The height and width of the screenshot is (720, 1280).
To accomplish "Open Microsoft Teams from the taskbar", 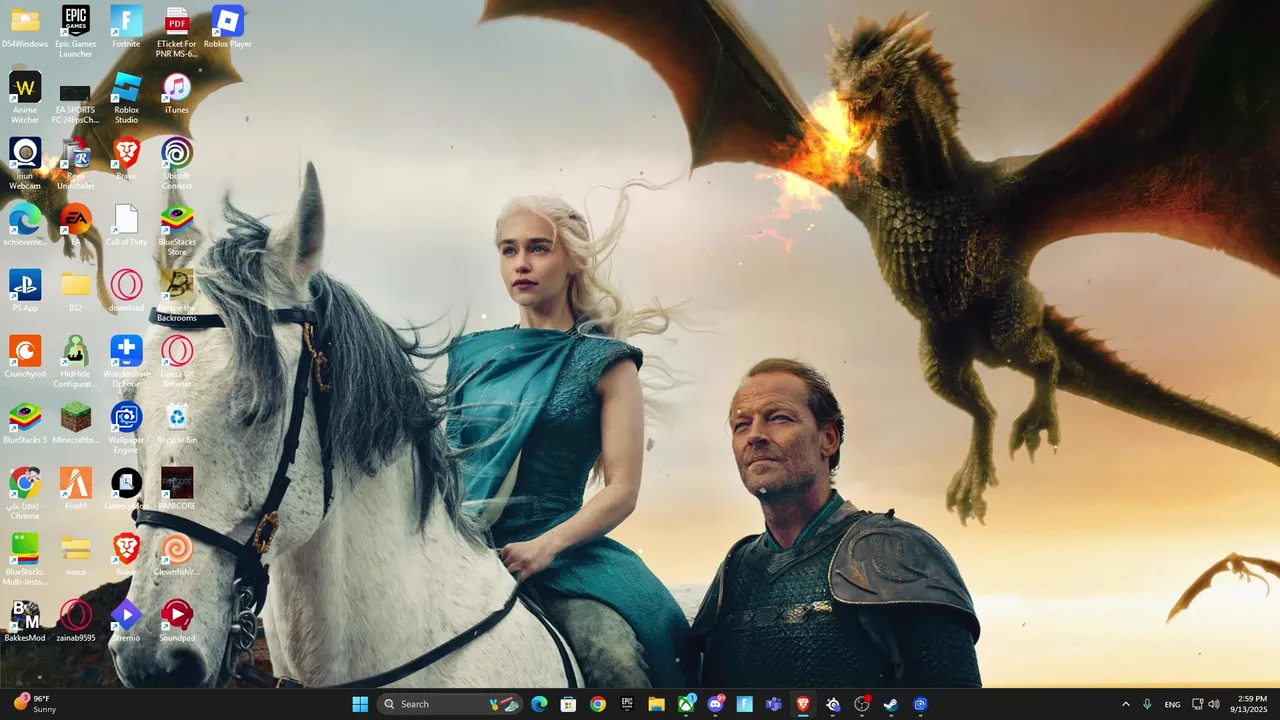I will click(x=773, y=704).
